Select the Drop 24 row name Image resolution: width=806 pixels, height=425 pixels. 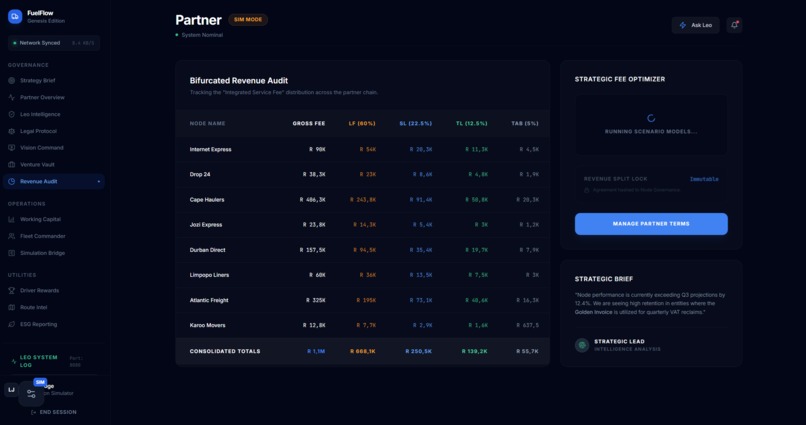point(200,174)
